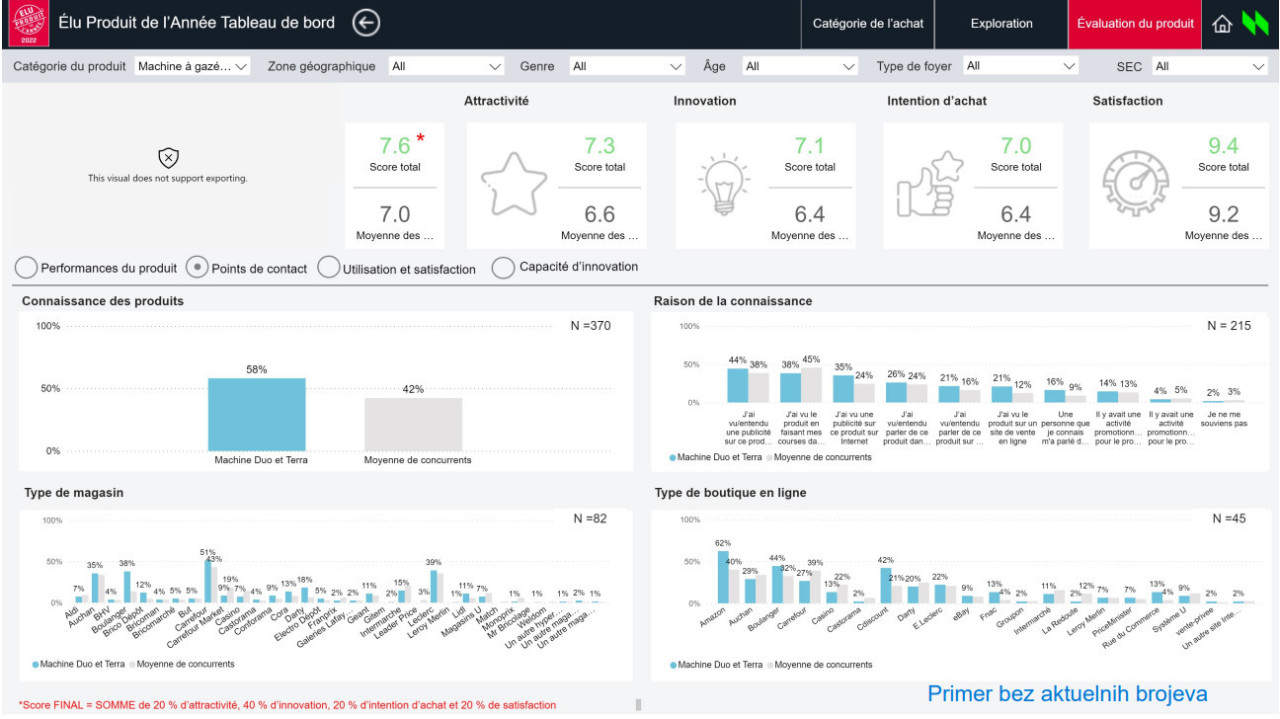Open the Exploration tab

tap(1001, 24)
